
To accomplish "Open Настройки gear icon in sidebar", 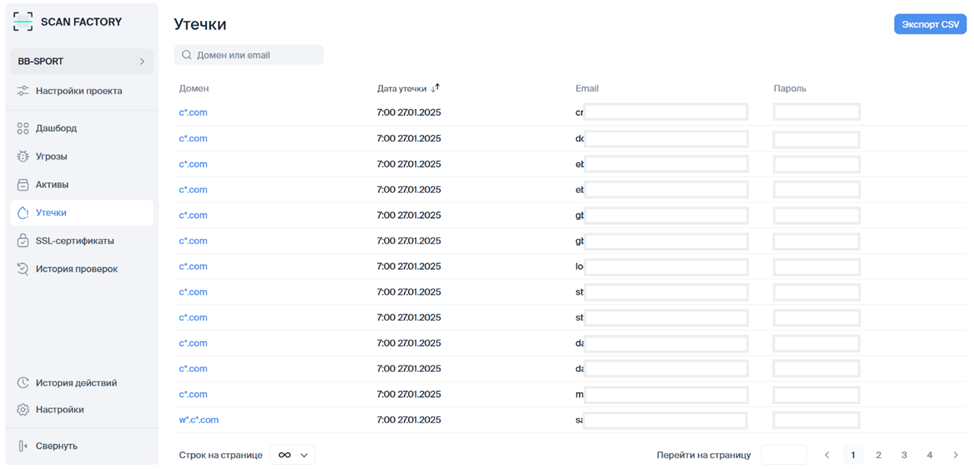I will 23,410.
